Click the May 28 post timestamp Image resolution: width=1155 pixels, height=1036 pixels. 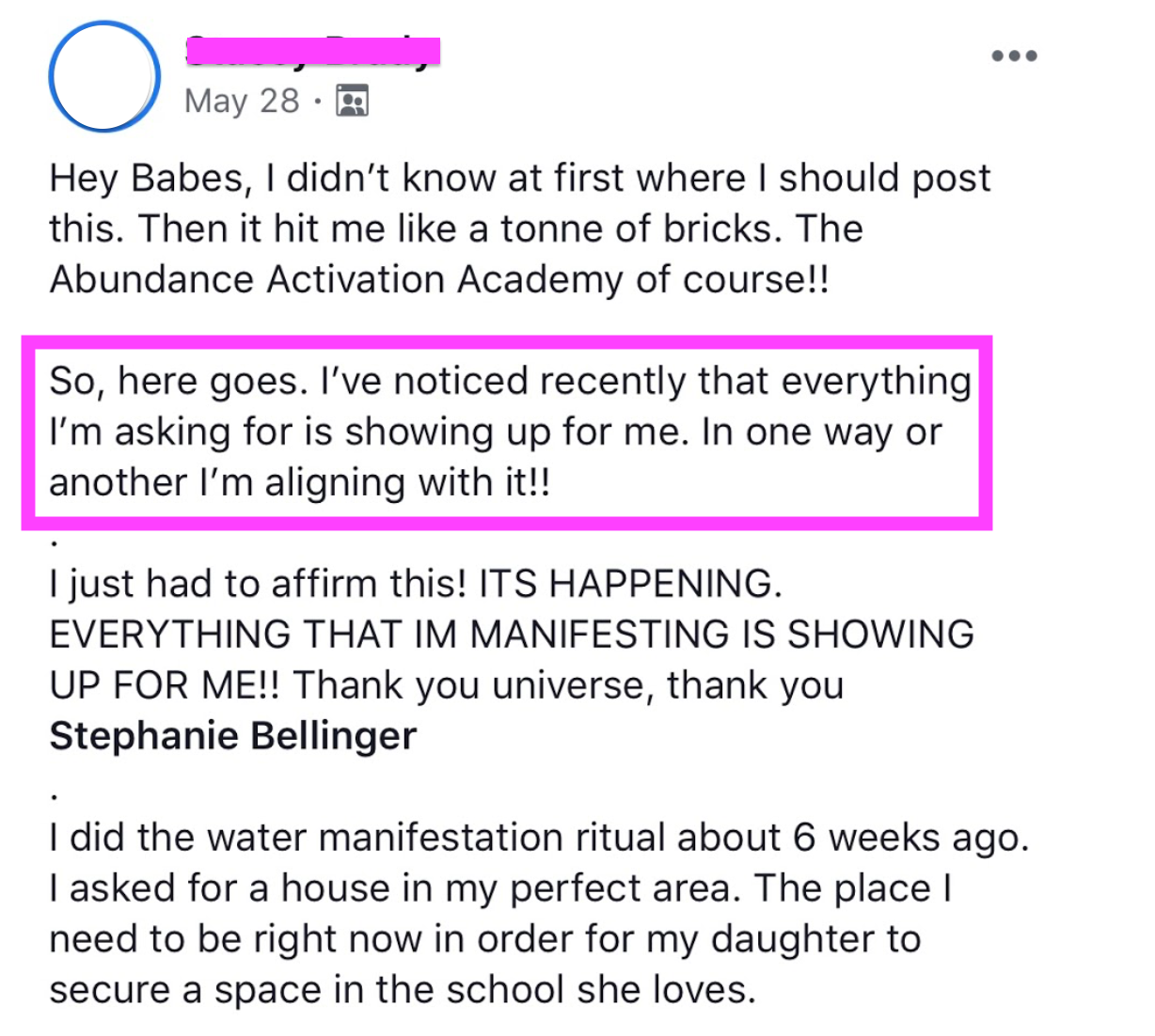click(242, 101)
